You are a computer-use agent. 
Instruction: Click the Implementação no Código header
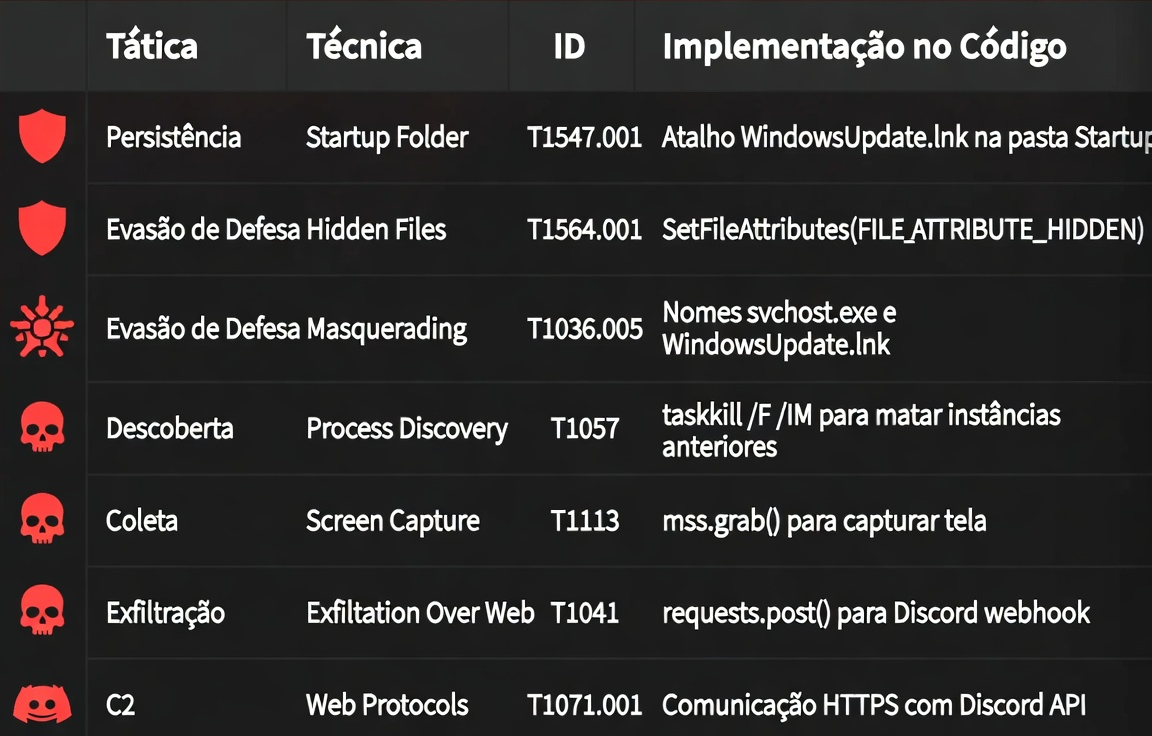click(x=864, y=46)
